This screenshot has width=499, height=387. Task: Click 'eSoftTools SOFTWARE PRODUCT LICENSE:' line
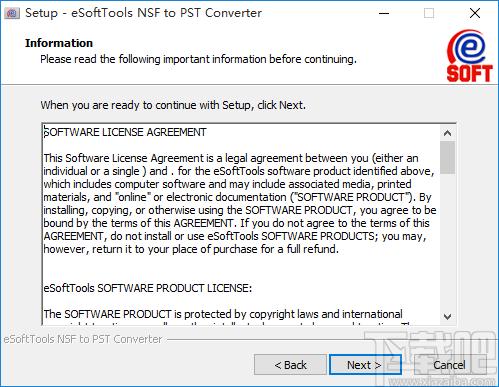[148, 288]
